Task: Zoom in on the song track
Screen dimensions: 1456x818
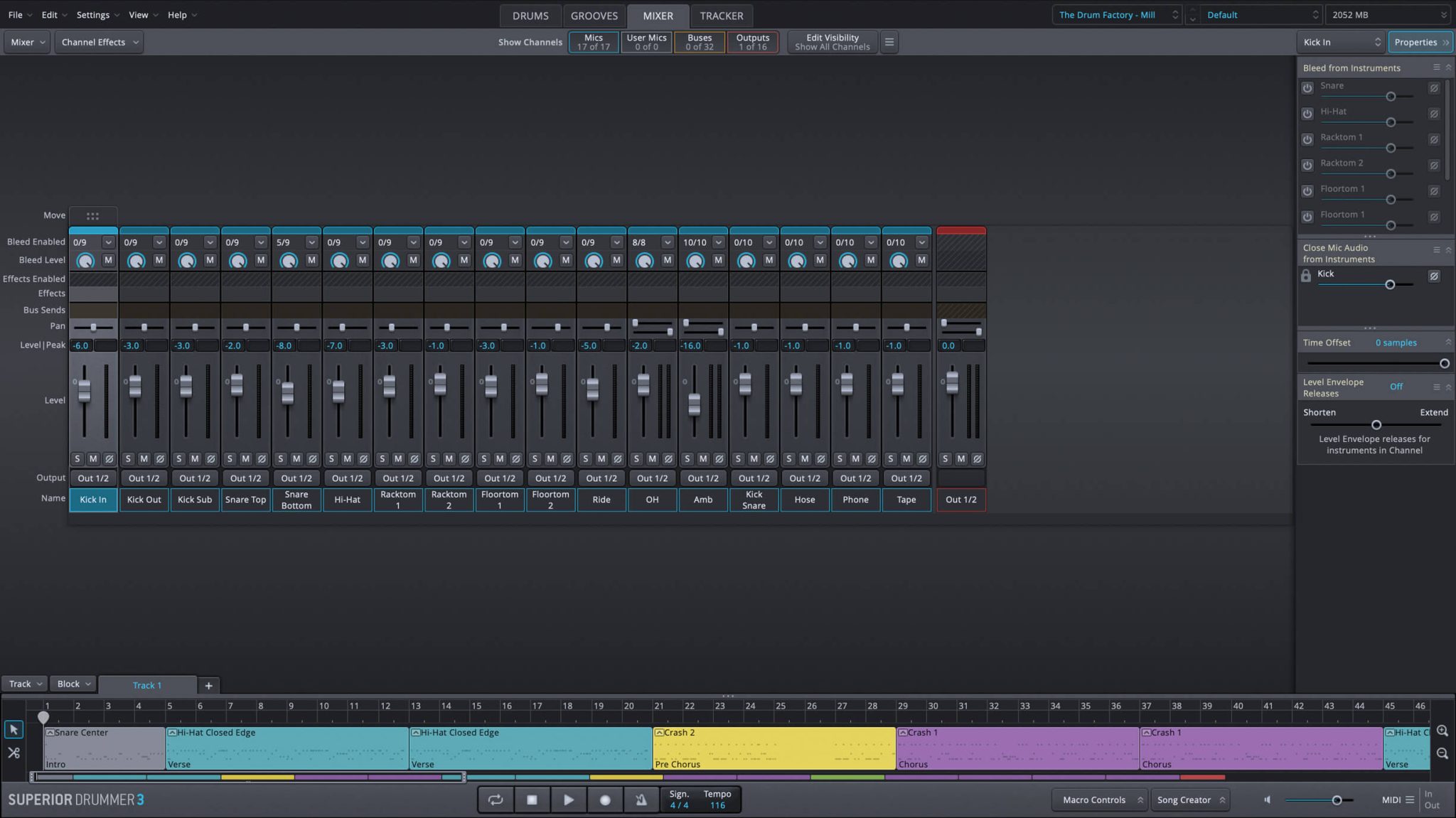Action: 1442,731
